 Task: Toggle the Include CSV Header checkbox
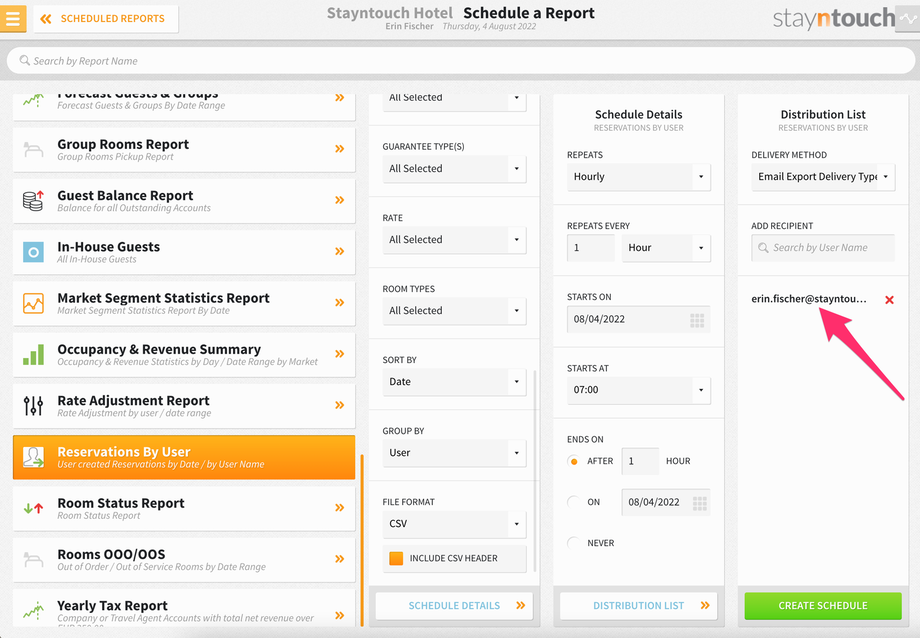397,558
